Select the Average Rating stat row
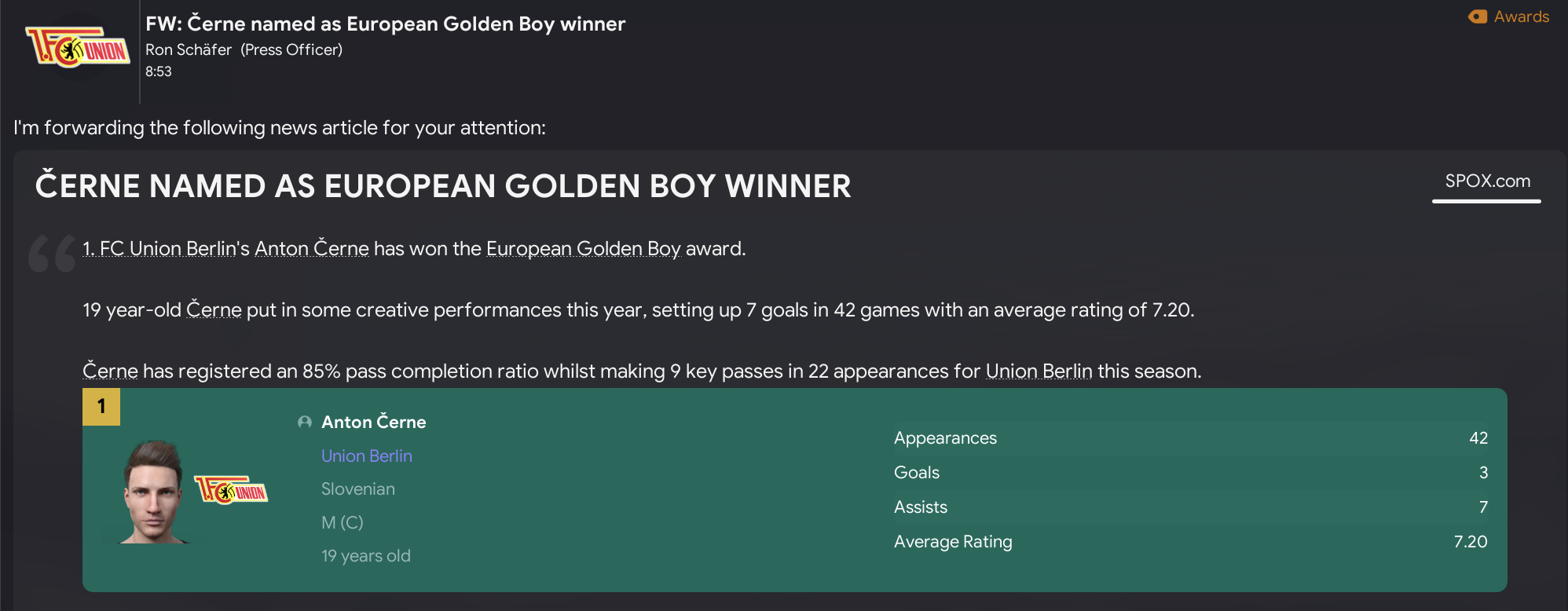 [1190, 542]
